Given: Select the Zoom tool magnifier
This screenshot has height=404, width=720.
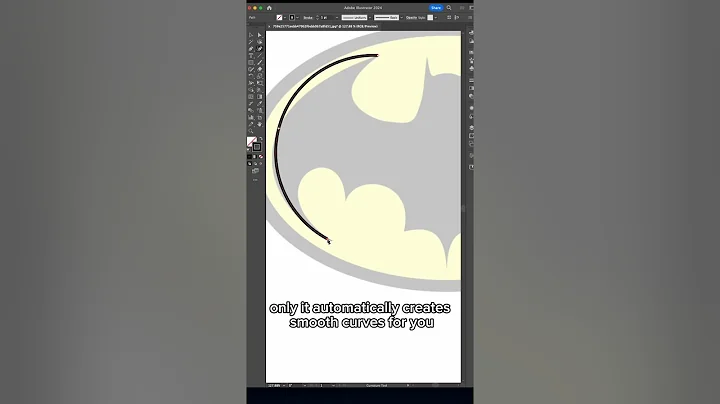Looking at the screenshot, I should pos(251,131).
